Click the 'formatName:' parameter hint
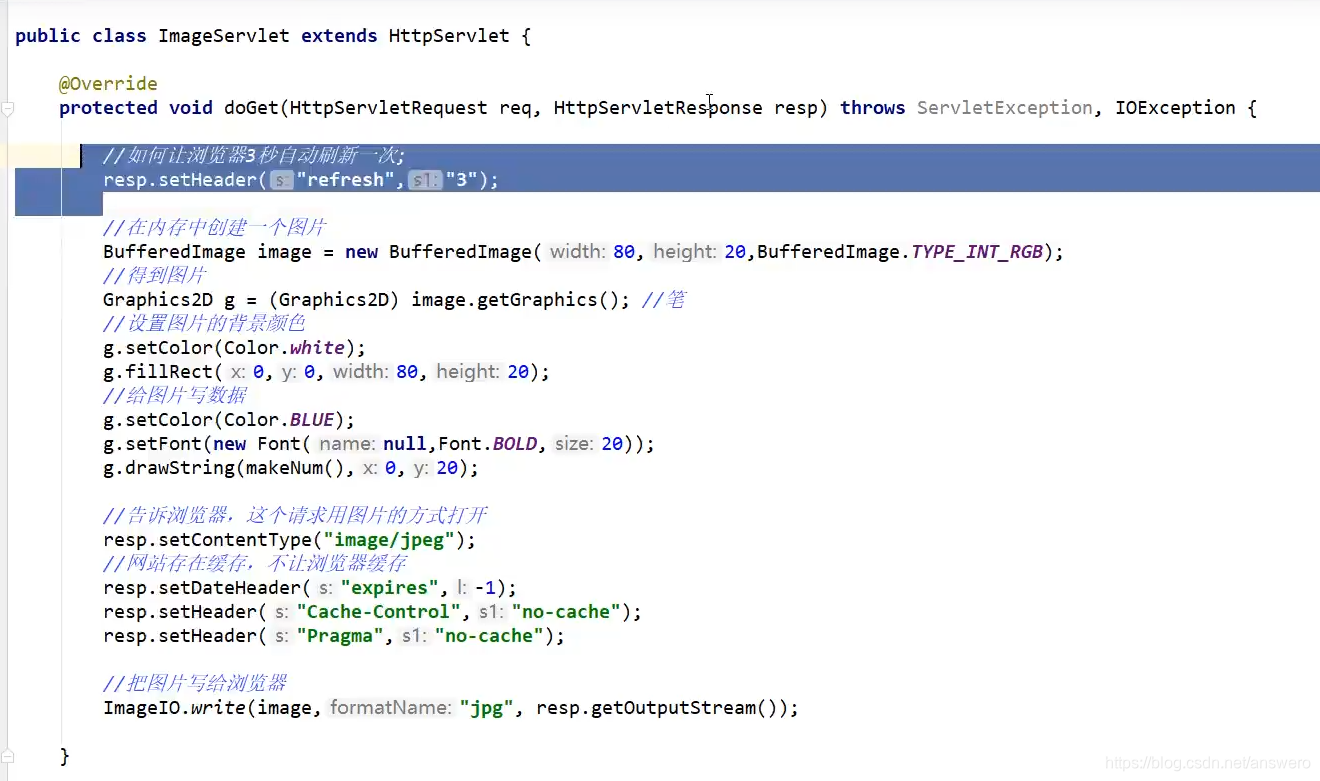This screenshot has width=1320, height=781. (x=391, y=708)
